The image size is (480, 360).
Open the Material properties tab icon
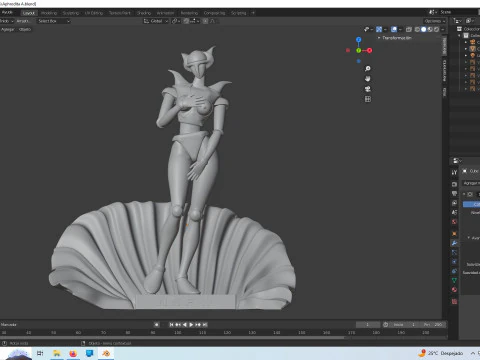454,289
